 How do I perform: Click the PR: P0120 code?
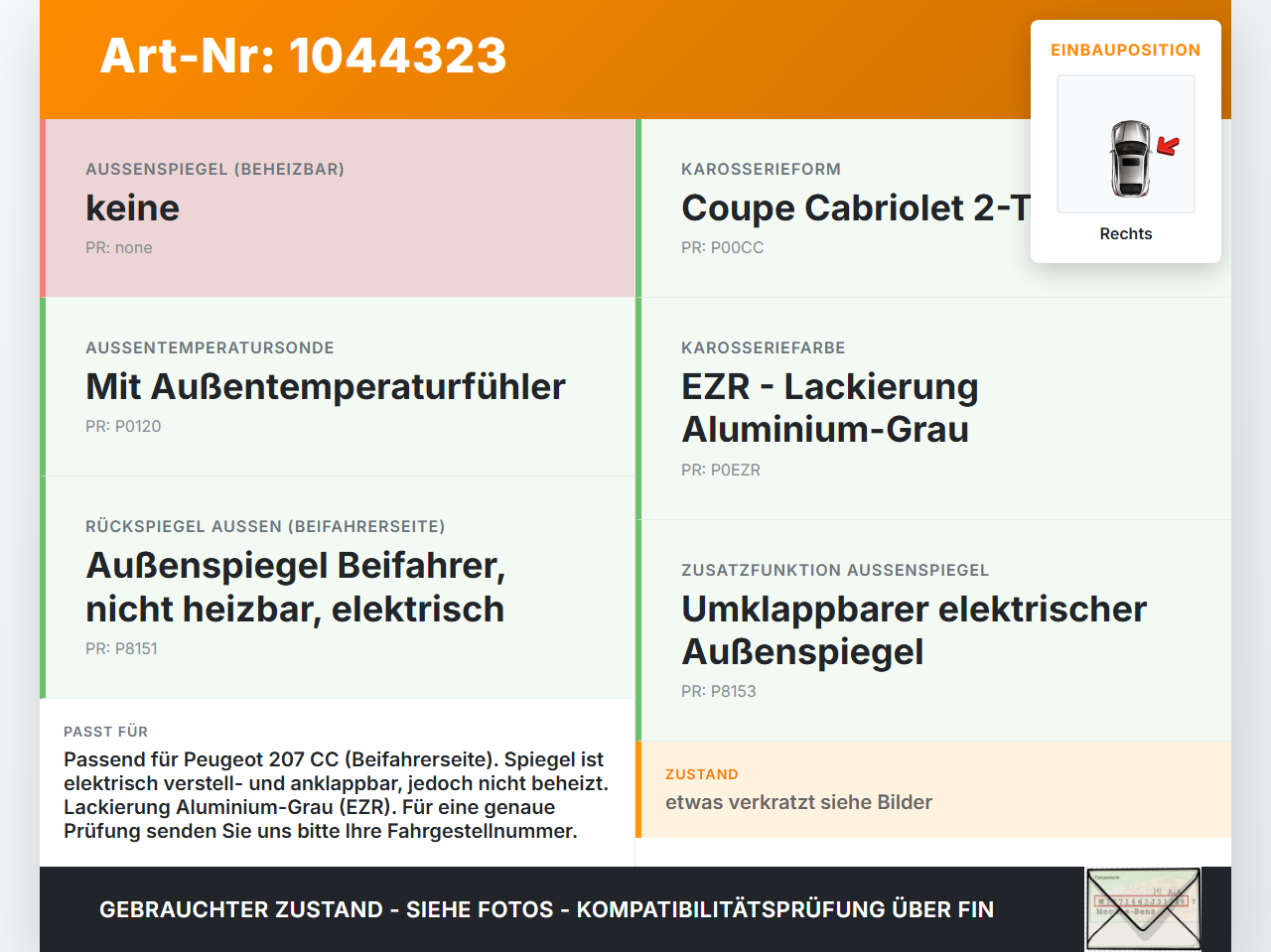[x=123, y=426]
